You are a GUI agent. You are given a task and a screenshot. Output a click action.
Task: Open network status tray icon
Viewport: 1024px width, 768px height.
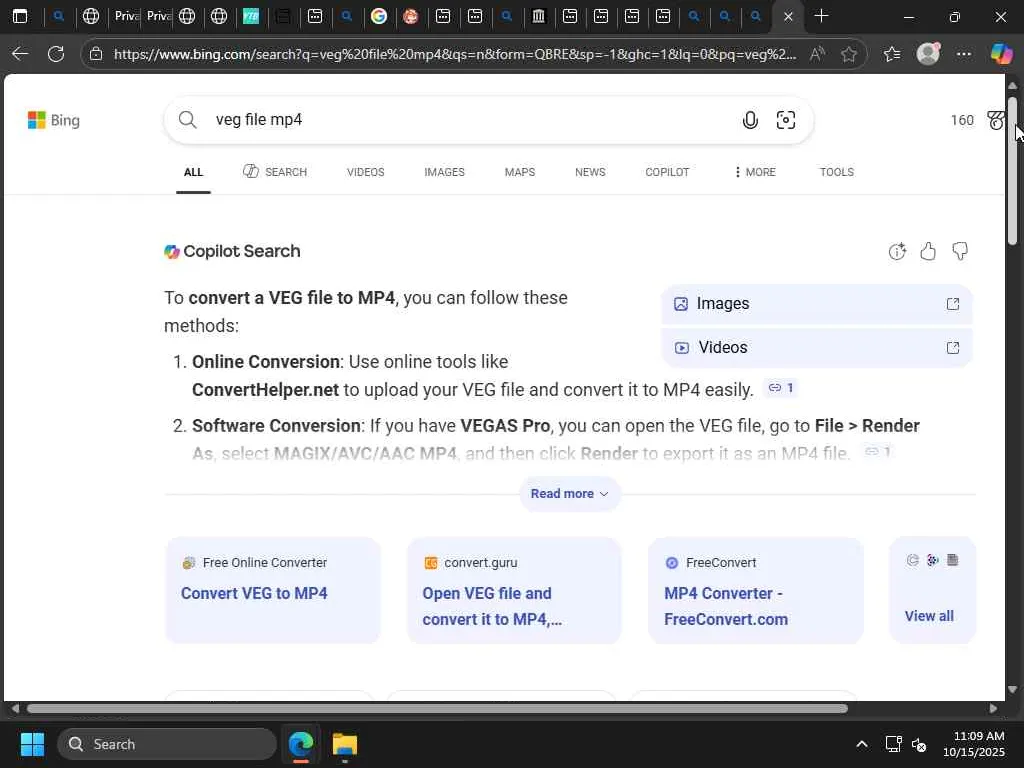click(893, 744)
